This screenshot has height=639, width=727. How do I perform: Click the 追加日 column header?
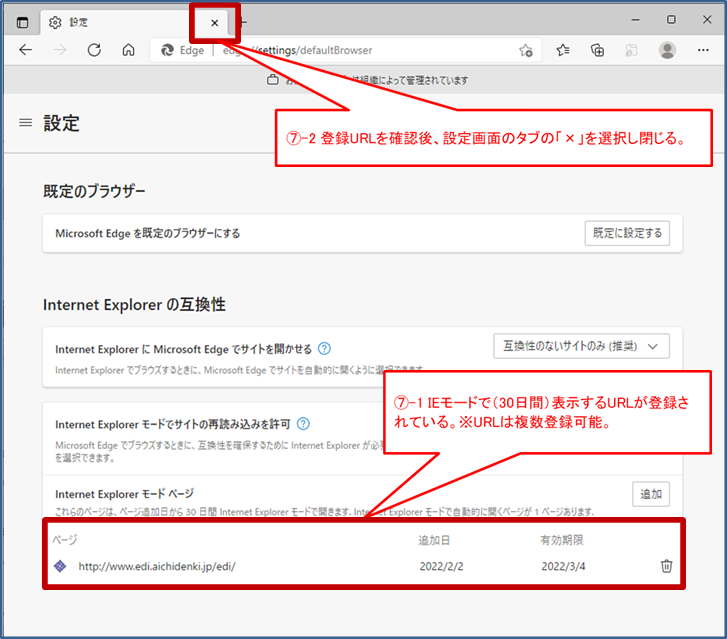coord(434,540)
